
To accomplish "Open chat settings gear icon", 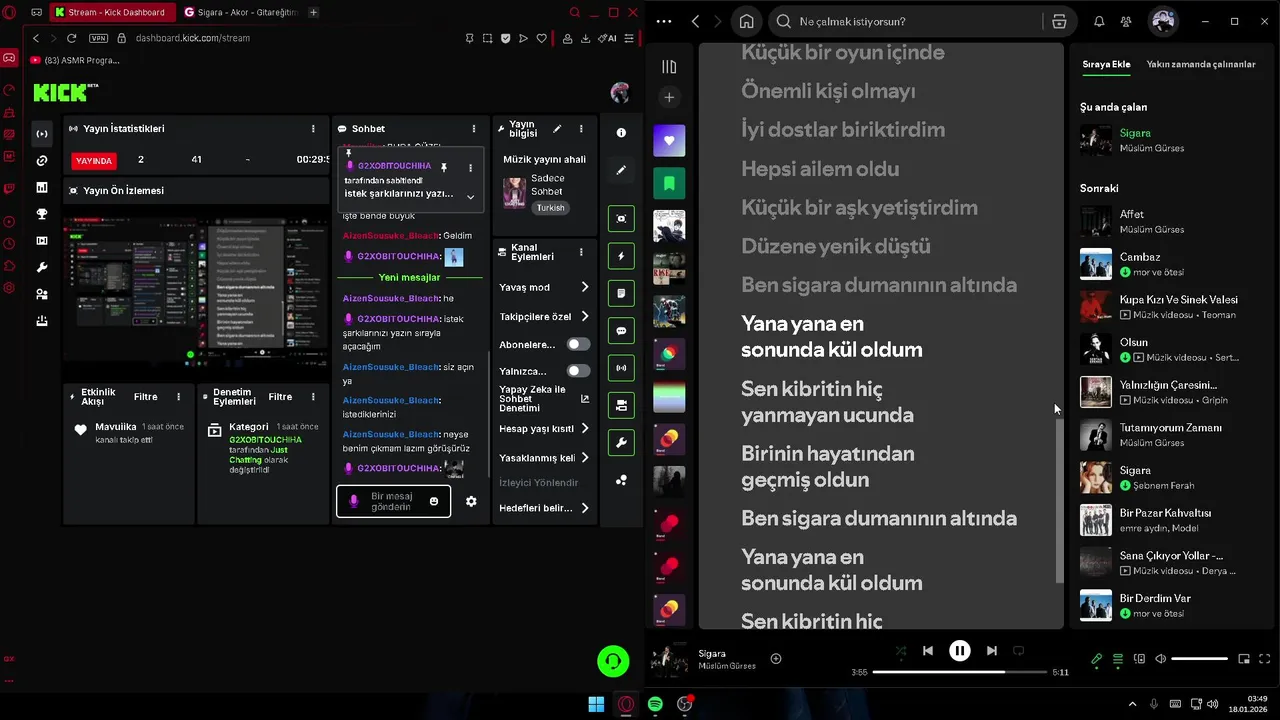I will point(471,502).
